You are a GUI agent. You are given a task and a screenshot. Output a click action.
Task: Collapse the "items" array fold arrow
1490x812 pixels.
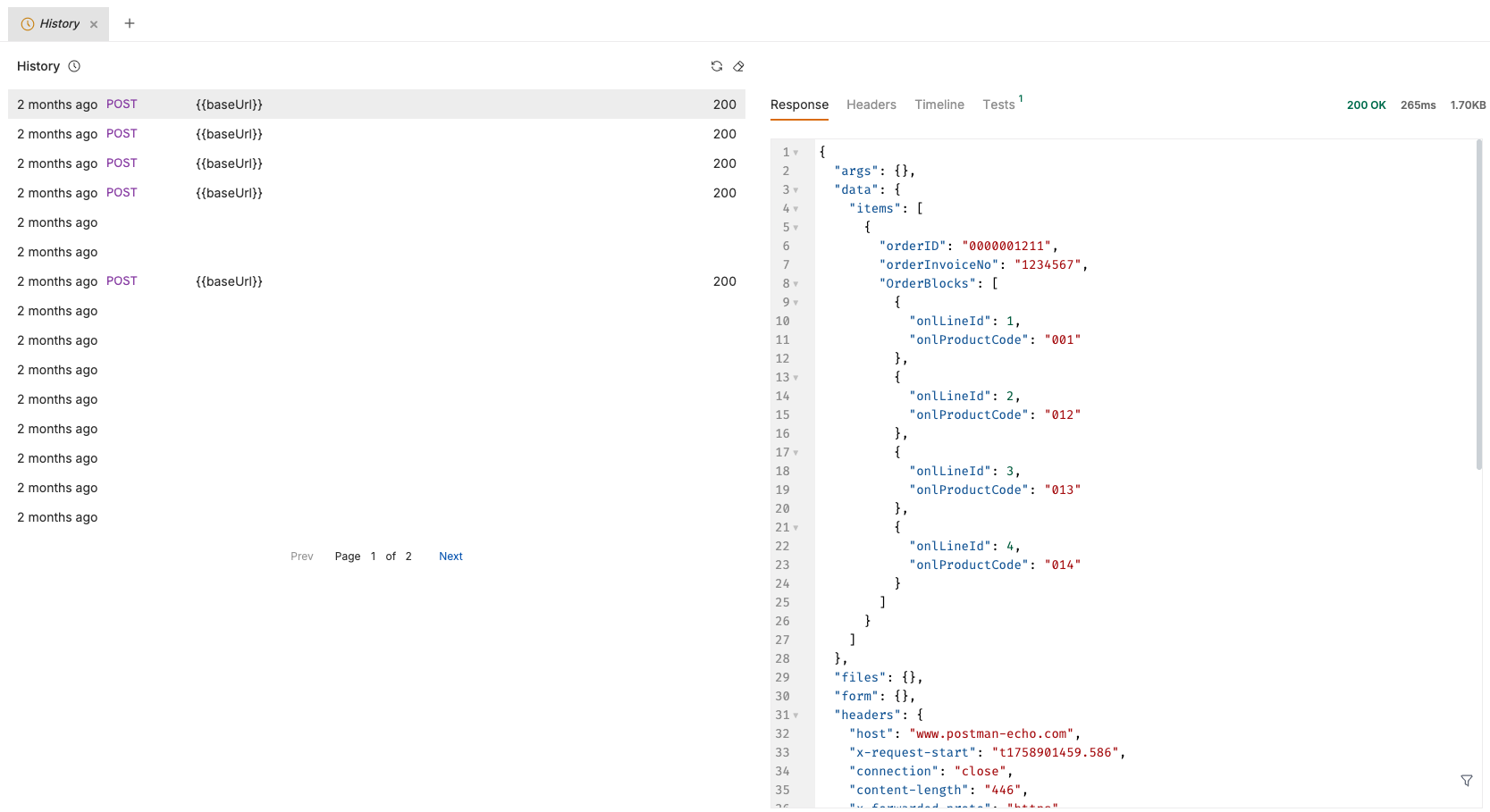pos(796,209)
